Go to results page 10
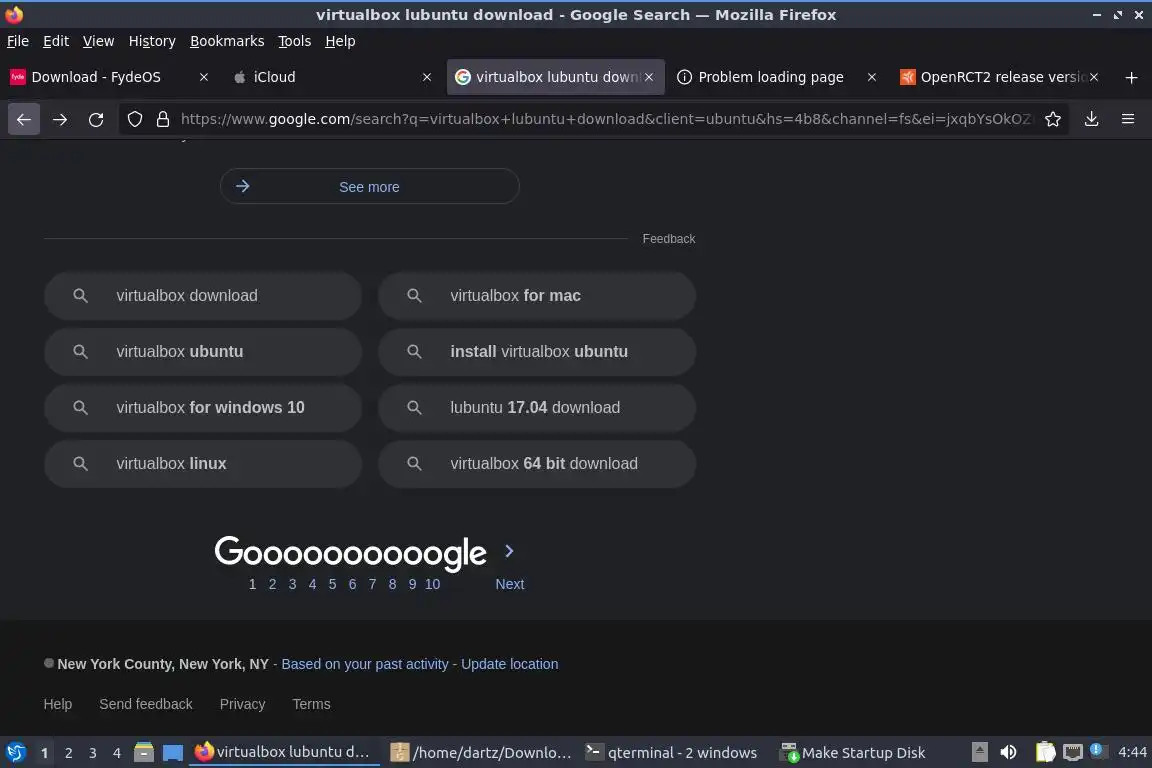 pos(433,584)
